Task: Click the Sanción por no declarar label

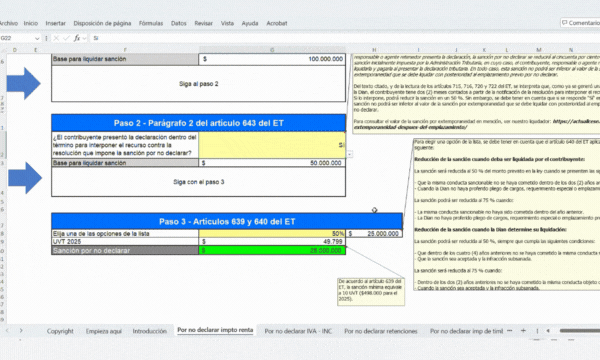Action: (x=125, y=251)
